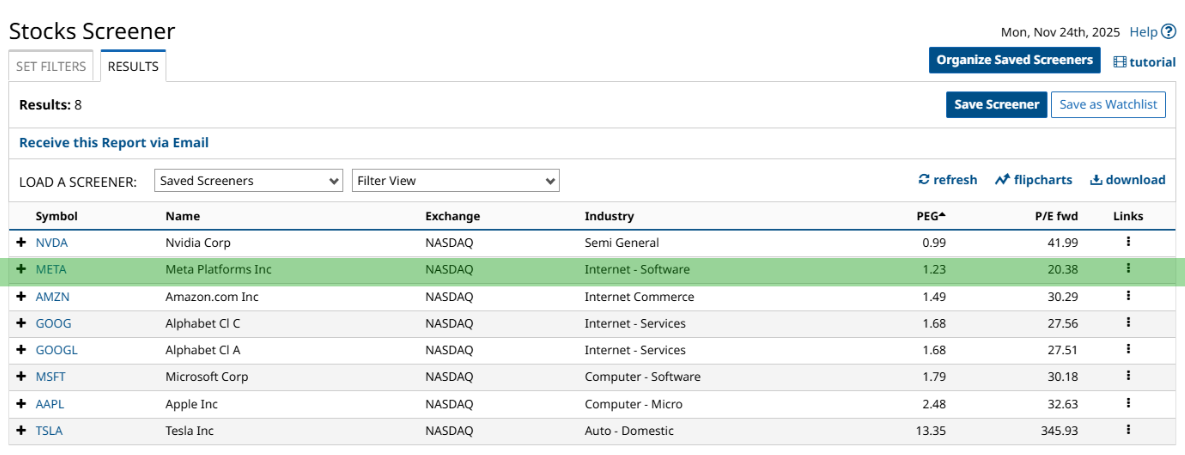This screenshot has height=455, width=1185.
Task: Expand the NVDA row plus icon
Action: coord(21,243)
